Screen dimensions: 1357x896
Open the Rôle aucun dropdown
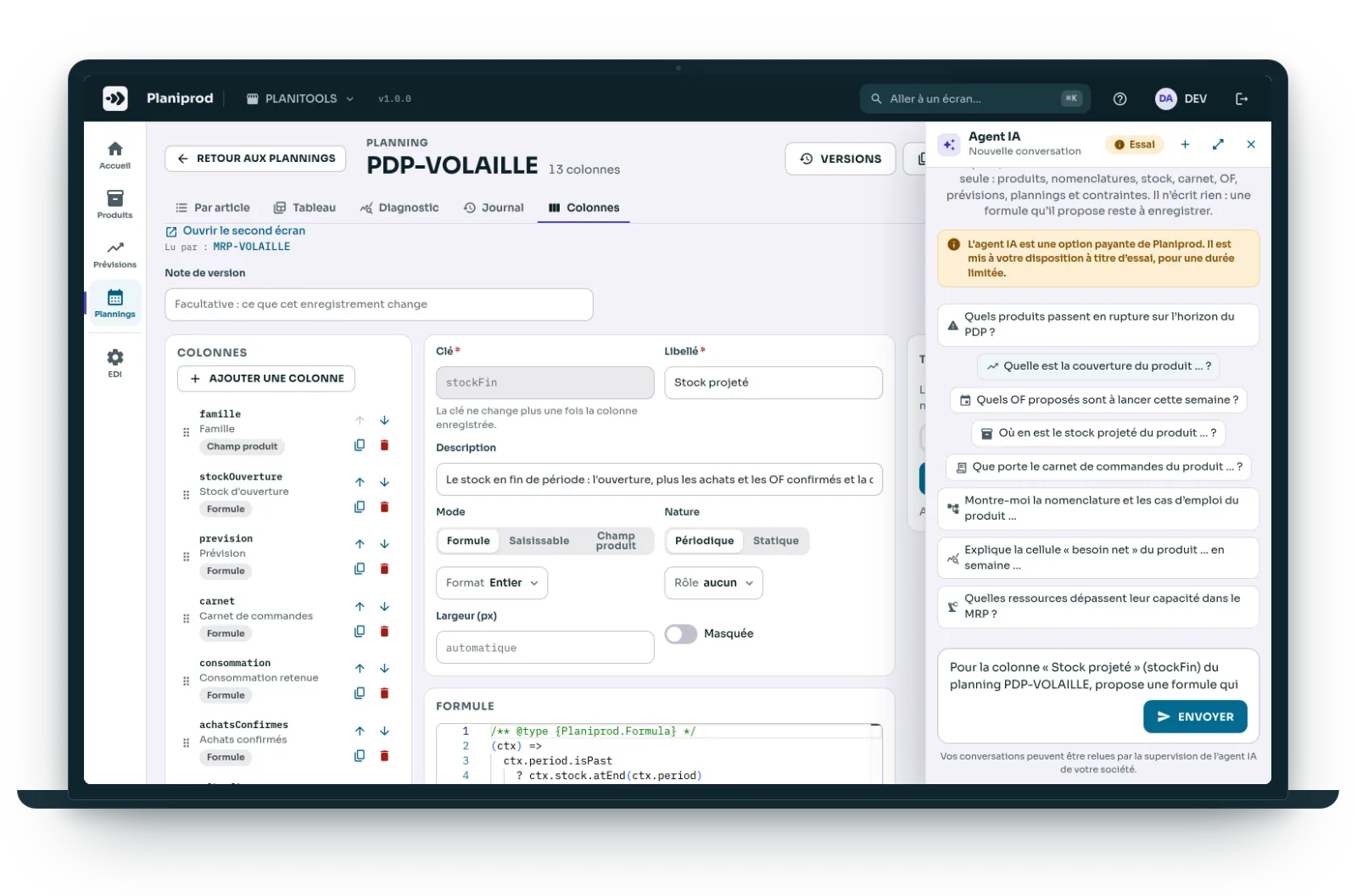coord(713,583)
